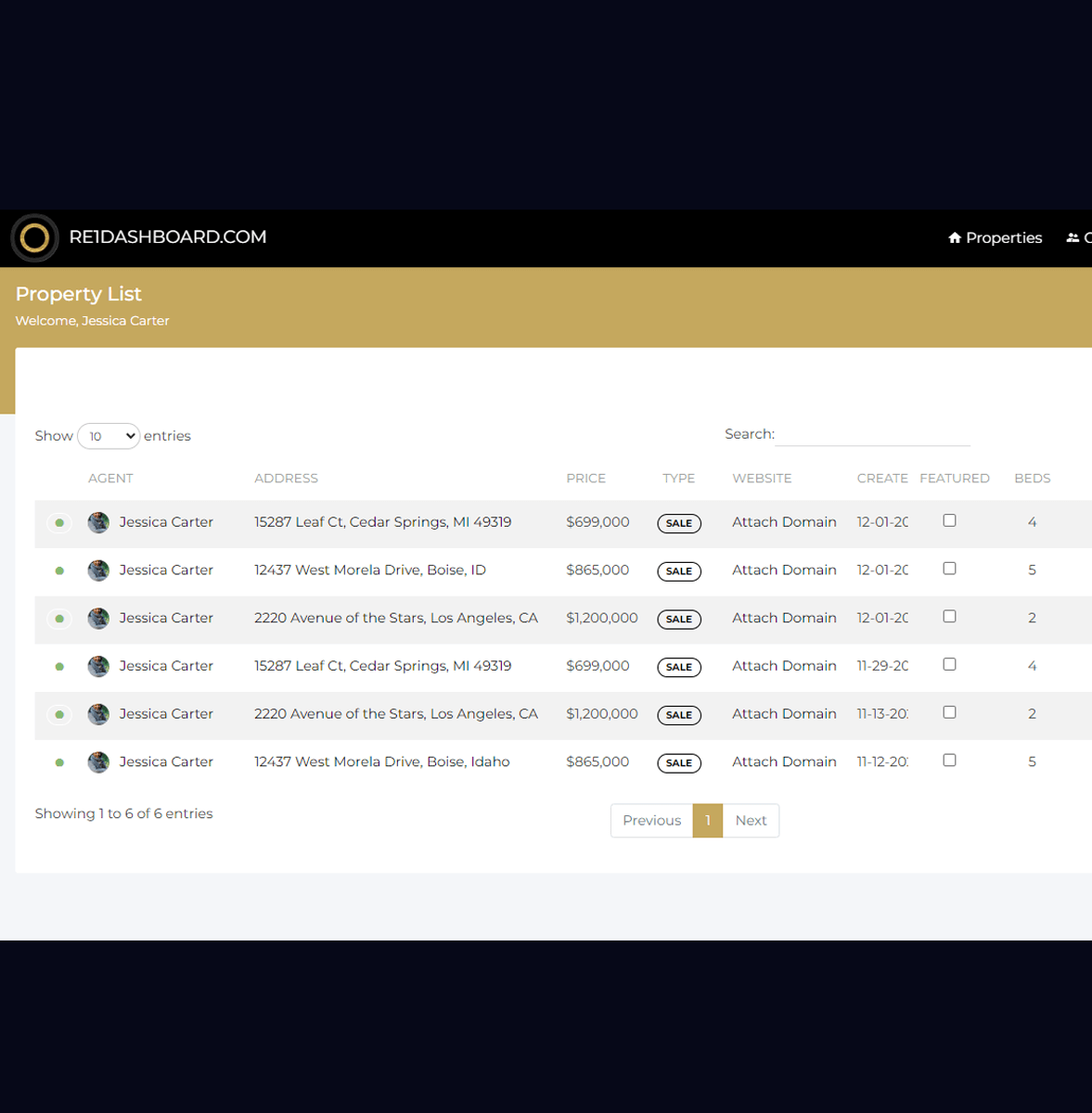Click Attach Domain for Boise, Idaho listing
This screenshot has height=1113, width=1092.
tap(784, 761)
